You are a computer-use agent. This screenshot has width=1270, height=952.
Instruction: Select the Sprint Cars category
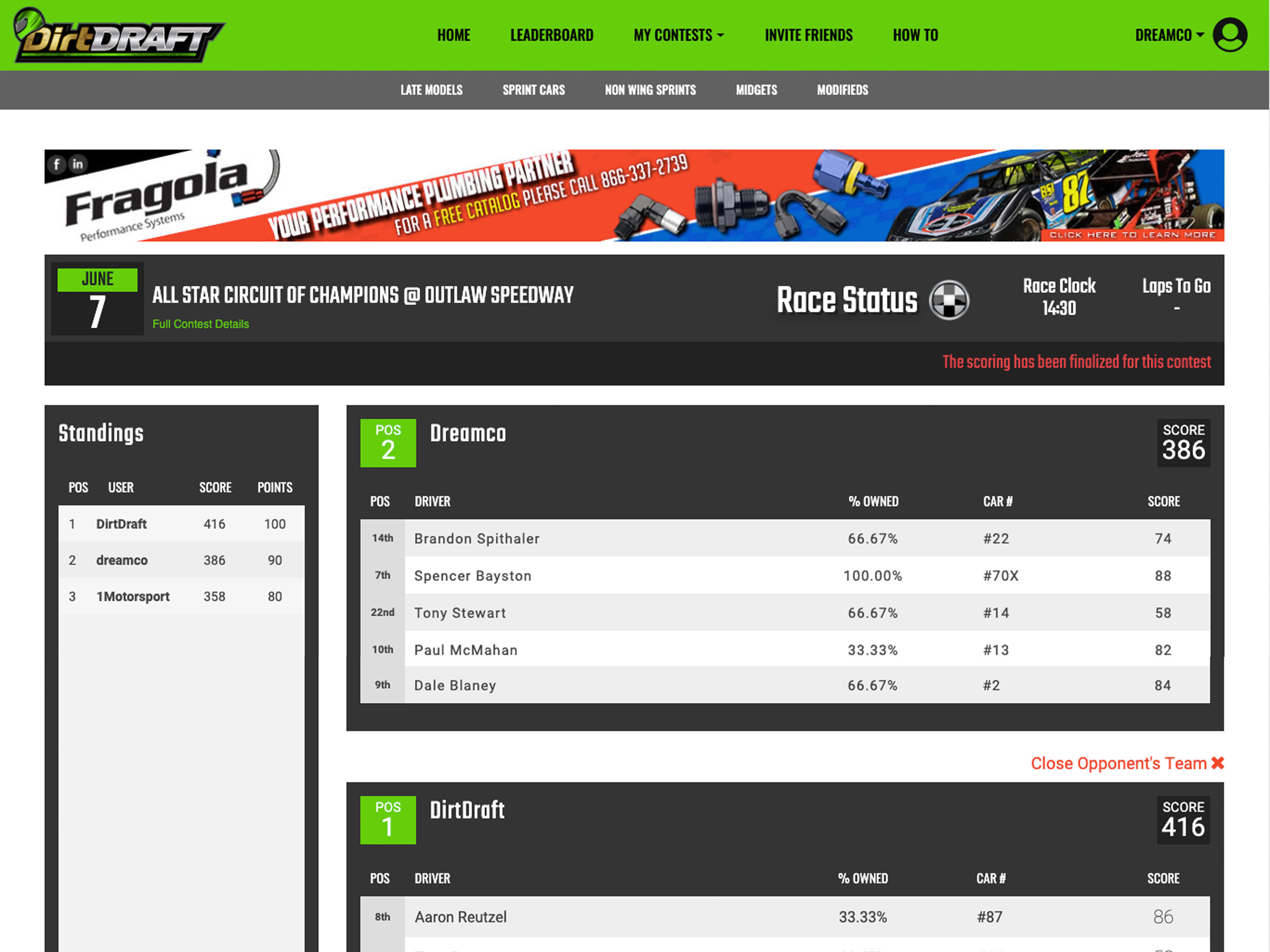tap(534, 90)
